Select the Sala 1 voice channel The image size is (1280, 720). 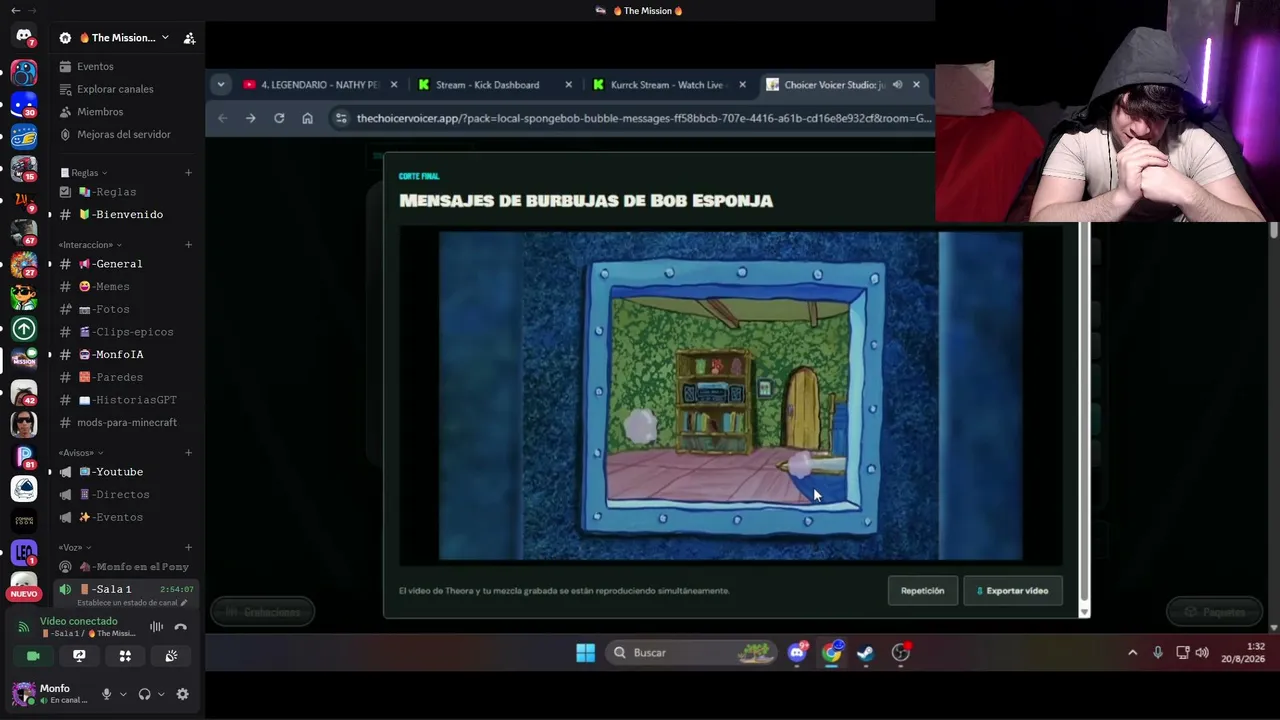click(126, 589)
